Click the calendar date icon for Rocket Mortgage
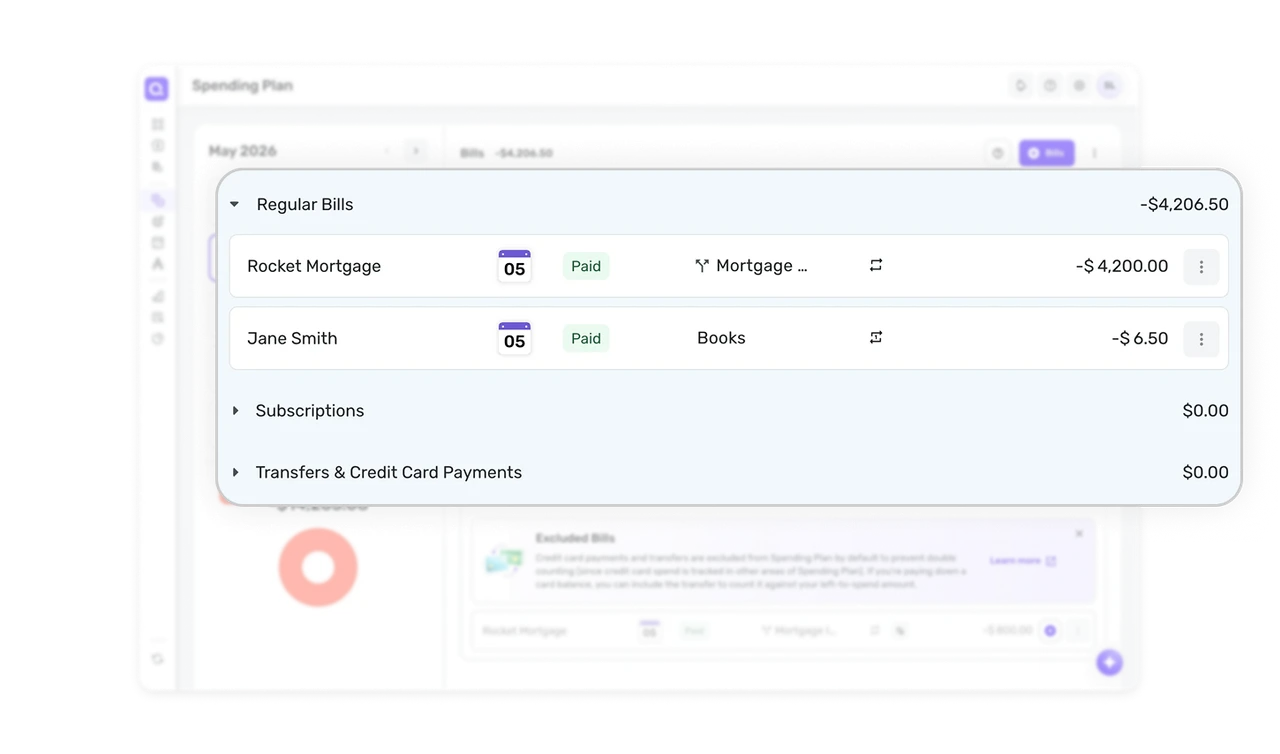Viewport: 1280px width, 754px height. [514, 266]
